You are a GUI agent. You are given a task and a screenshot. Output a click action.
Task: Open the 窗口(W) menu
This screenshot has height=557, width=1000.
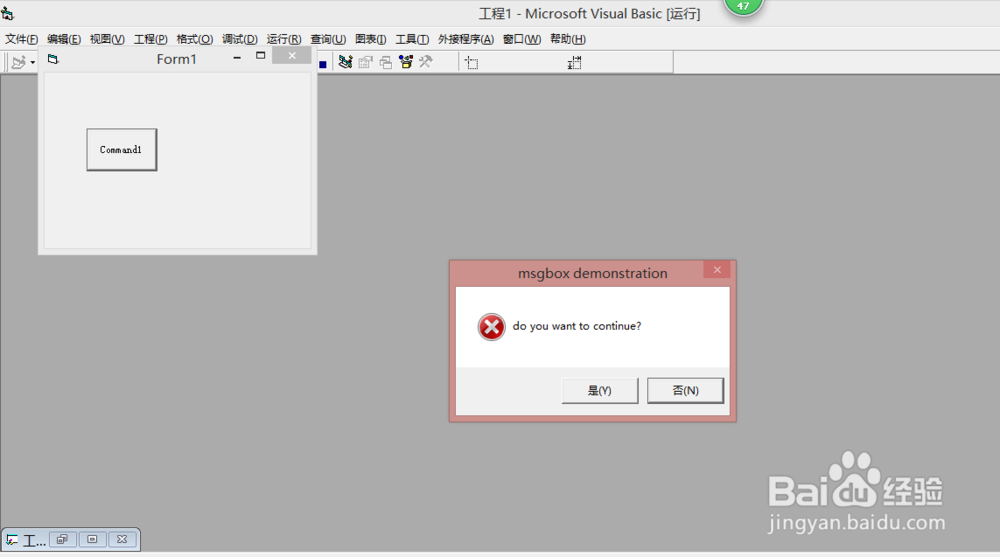click(522, 39)
